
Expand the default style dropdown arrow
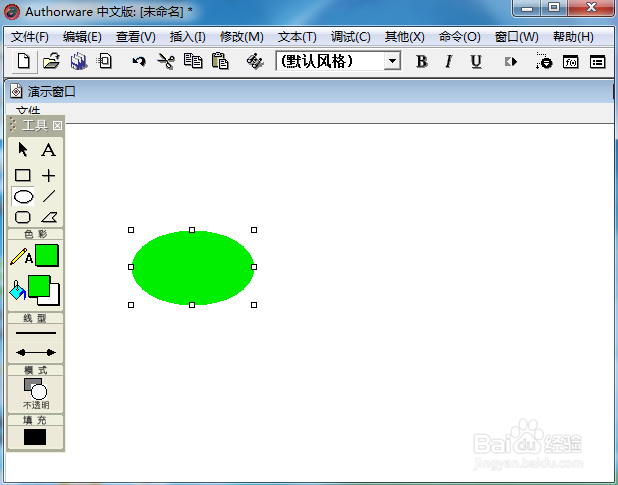392,61
